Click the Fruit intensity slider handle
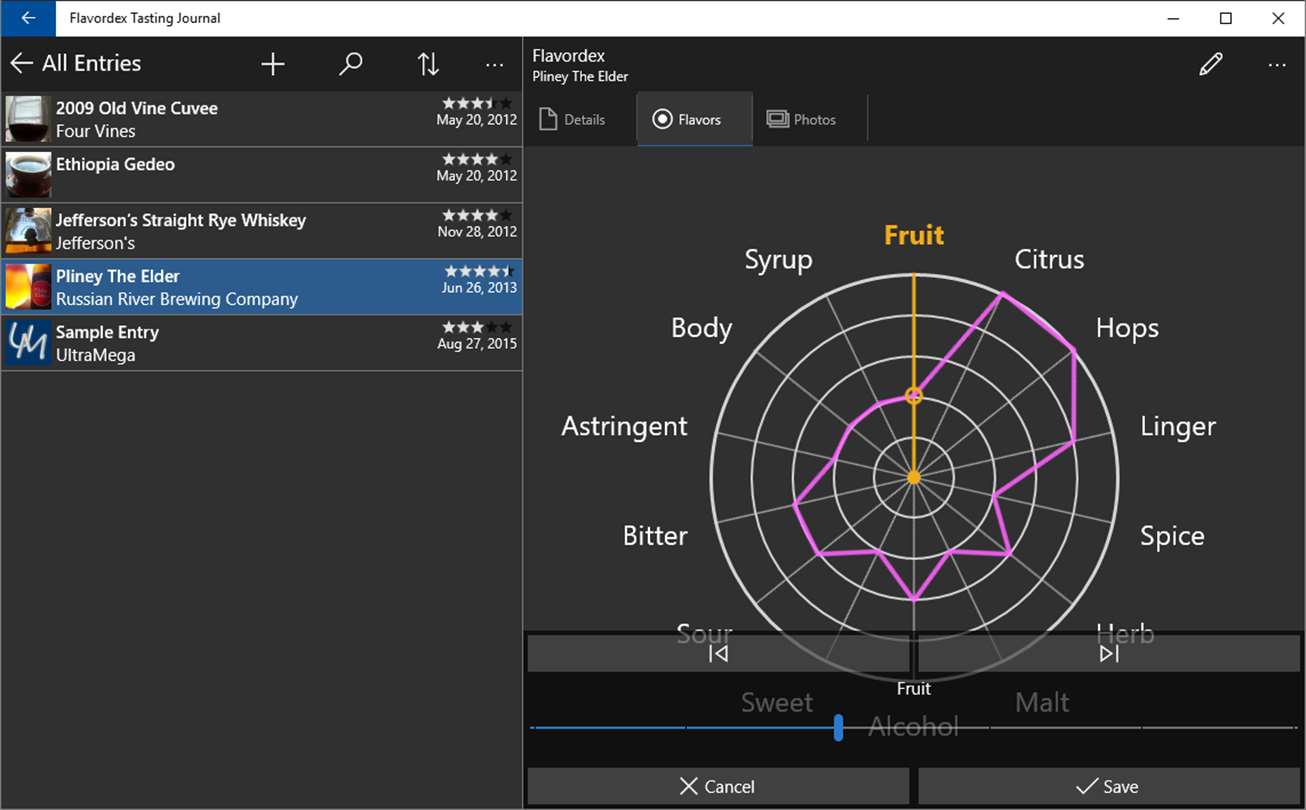 838,728
